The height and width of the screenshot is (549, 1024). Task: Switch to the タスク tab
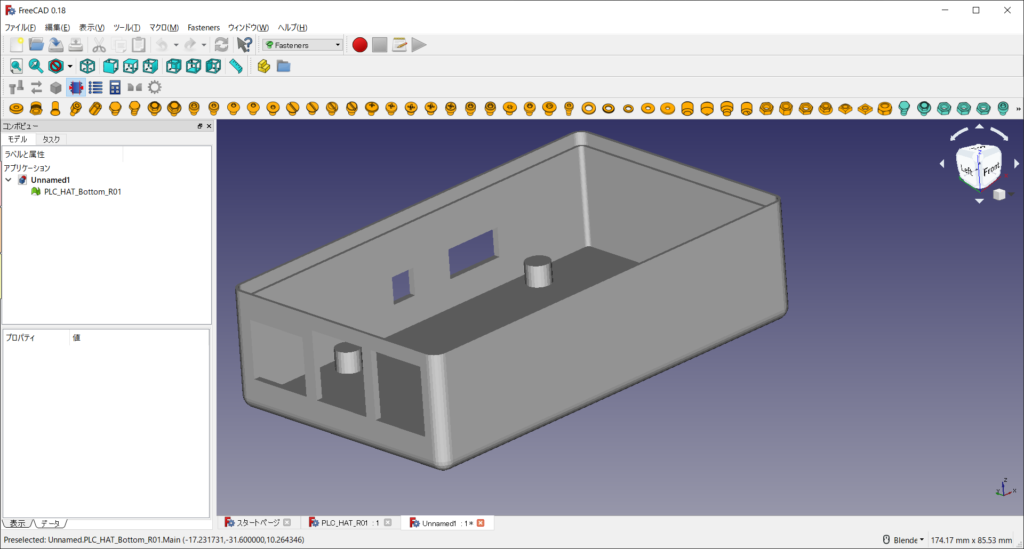click(x=51, y=140)
